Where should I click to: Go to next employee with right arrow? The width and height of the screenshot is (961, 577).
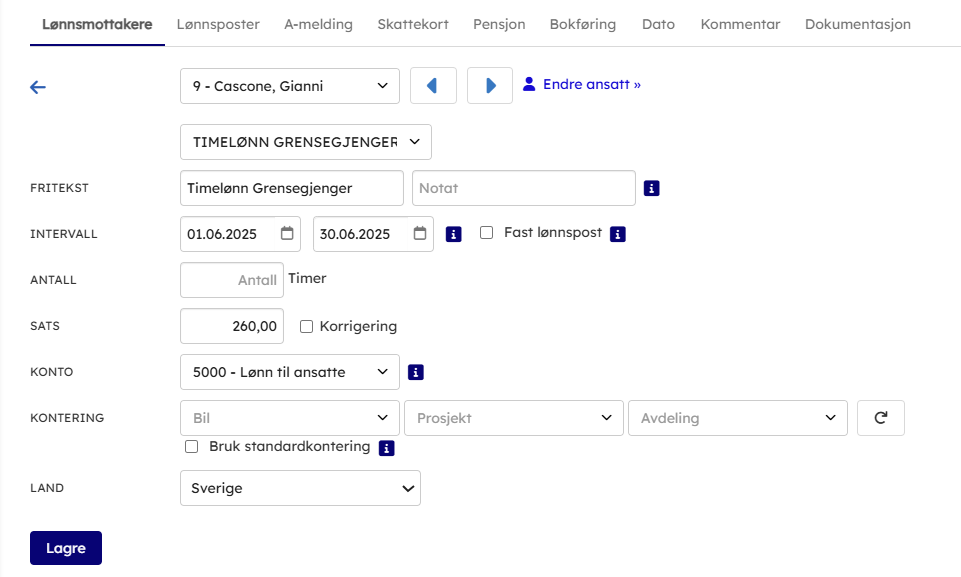(490, 86)
